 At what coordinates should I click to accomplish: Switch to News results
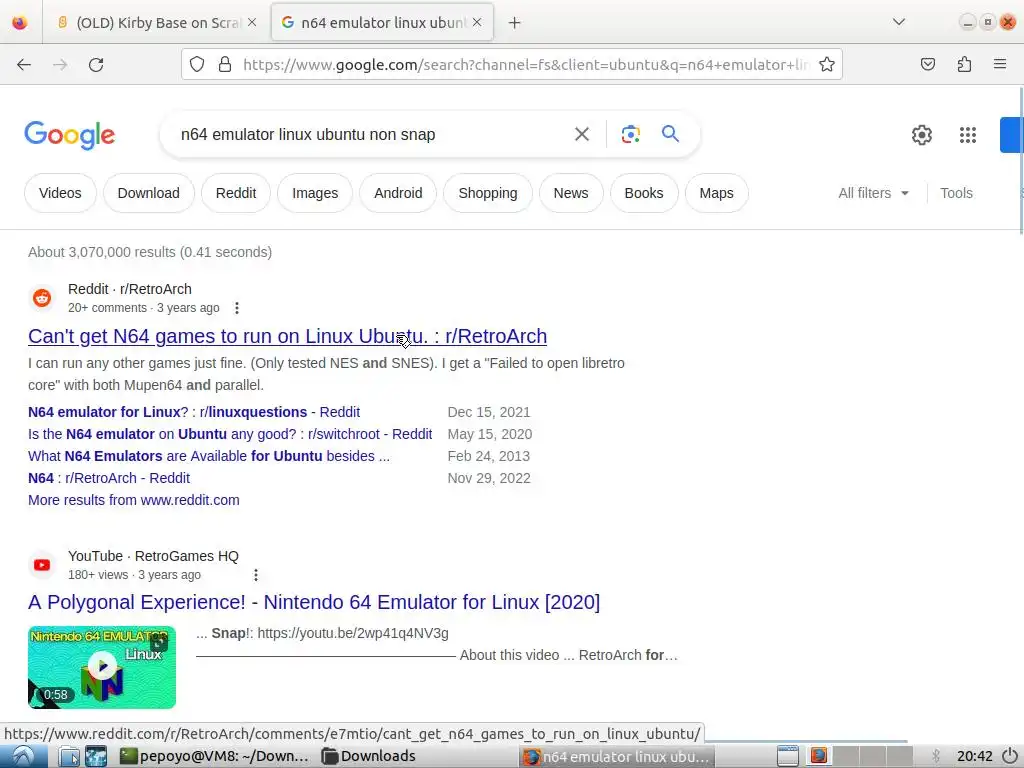click(571, 193)
